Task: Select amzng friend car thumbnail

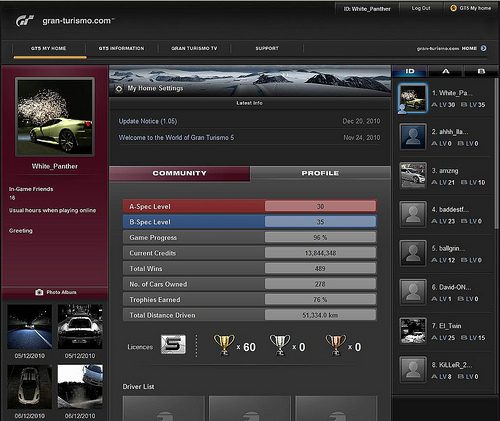Action: tap(413, 176)
